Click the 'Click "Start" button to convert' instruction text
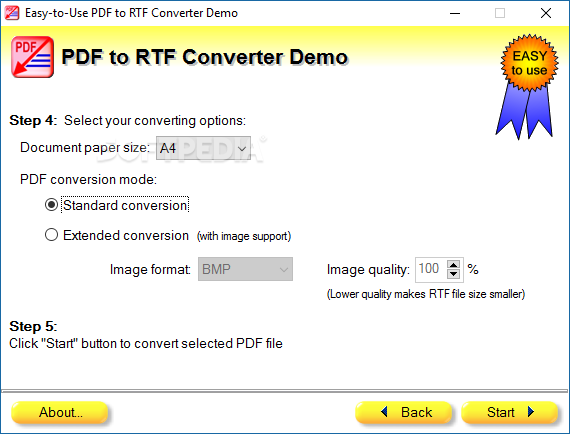Image resolution: width=570 pixels, height=434 pixels. pos(146,343)
